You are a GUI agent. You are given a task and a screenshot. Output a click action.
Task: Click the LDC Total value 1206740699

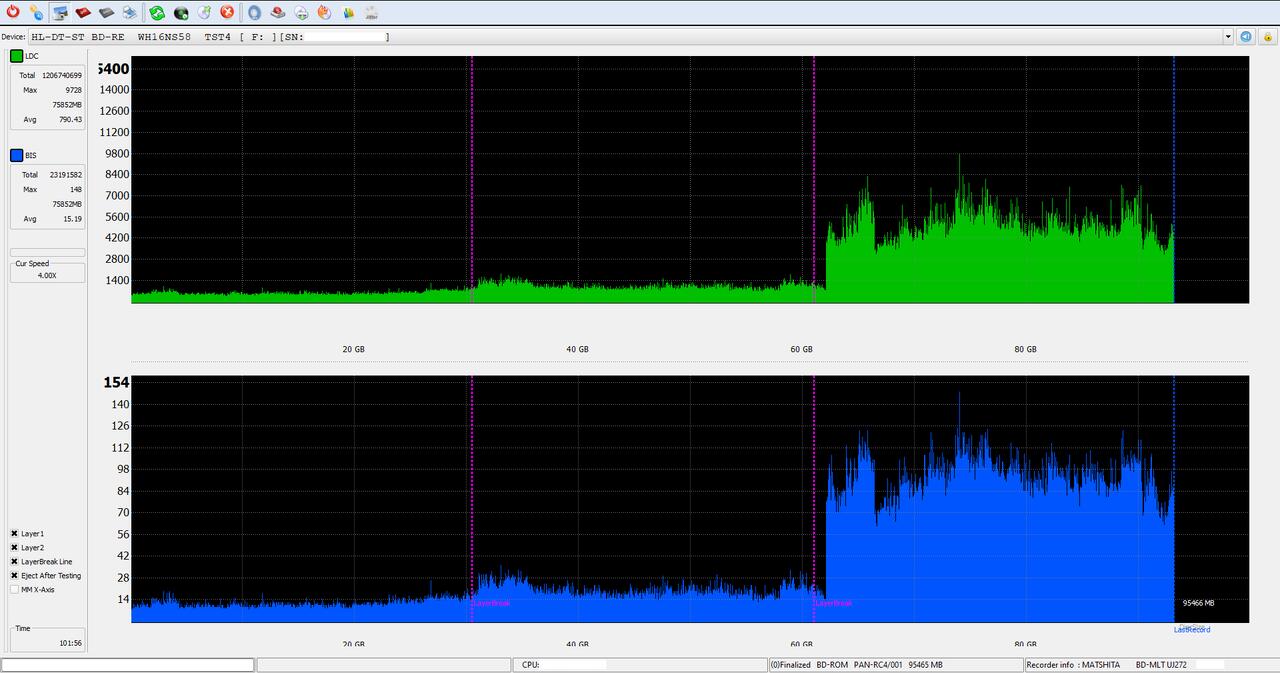point(62,76)
